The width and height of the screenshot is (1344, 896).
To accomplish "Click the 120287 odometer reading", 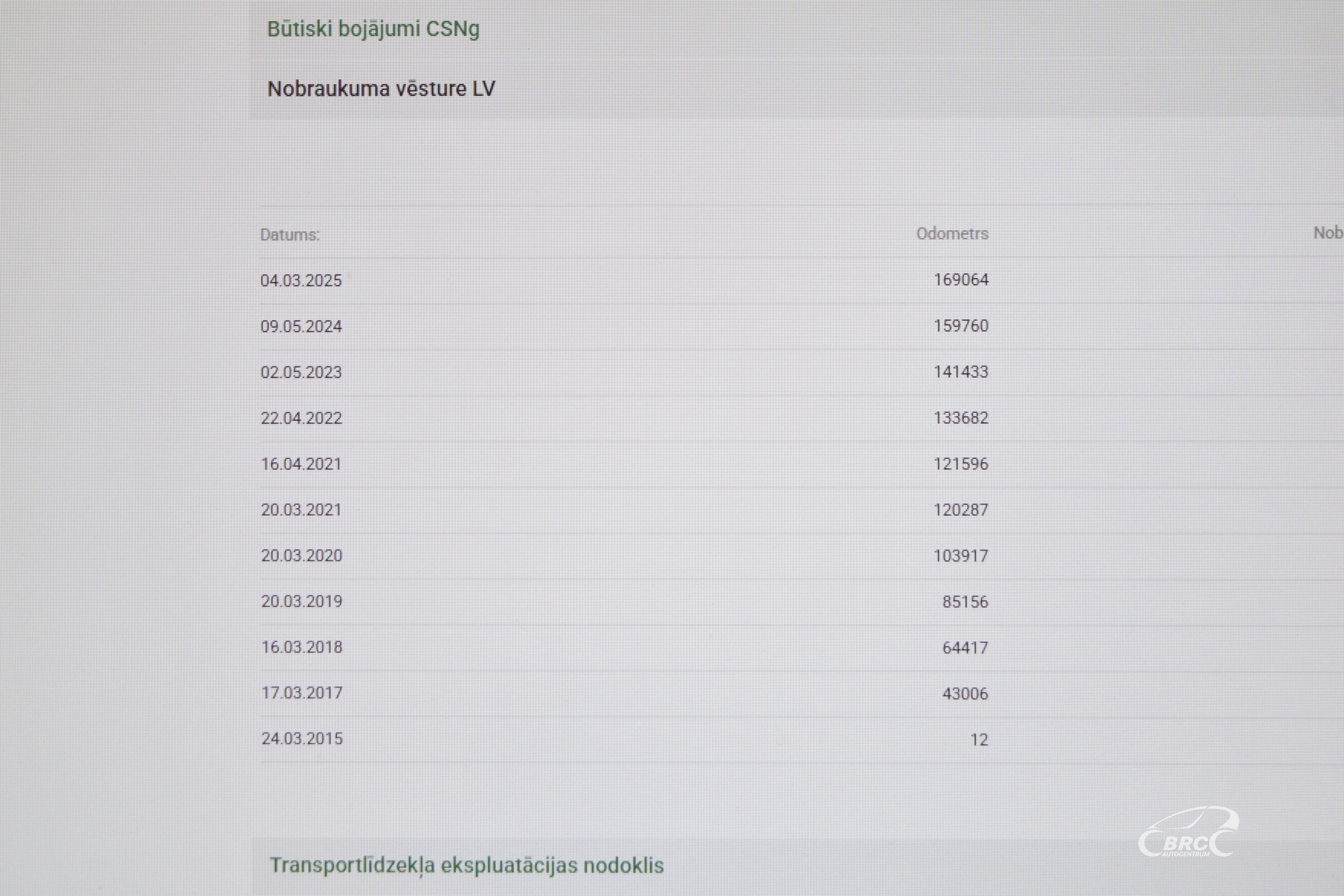I will click(x=960, y=509).
